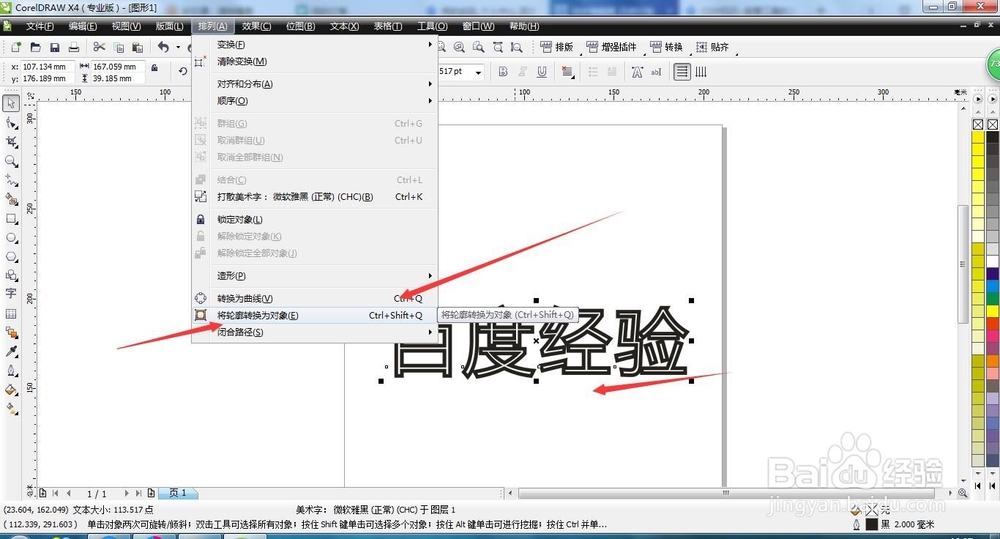1000x539 pixels.
Task: Click the New document icon
Action: (16, 47)
